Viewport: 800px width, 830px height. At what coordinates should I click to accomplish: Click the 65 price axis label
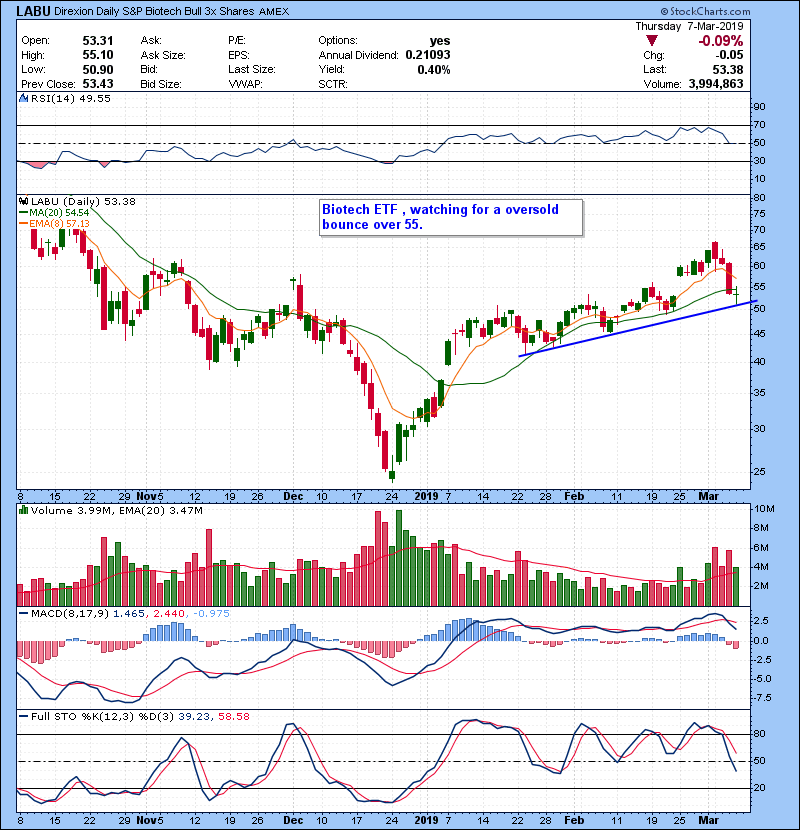click(x=760, y=247)
